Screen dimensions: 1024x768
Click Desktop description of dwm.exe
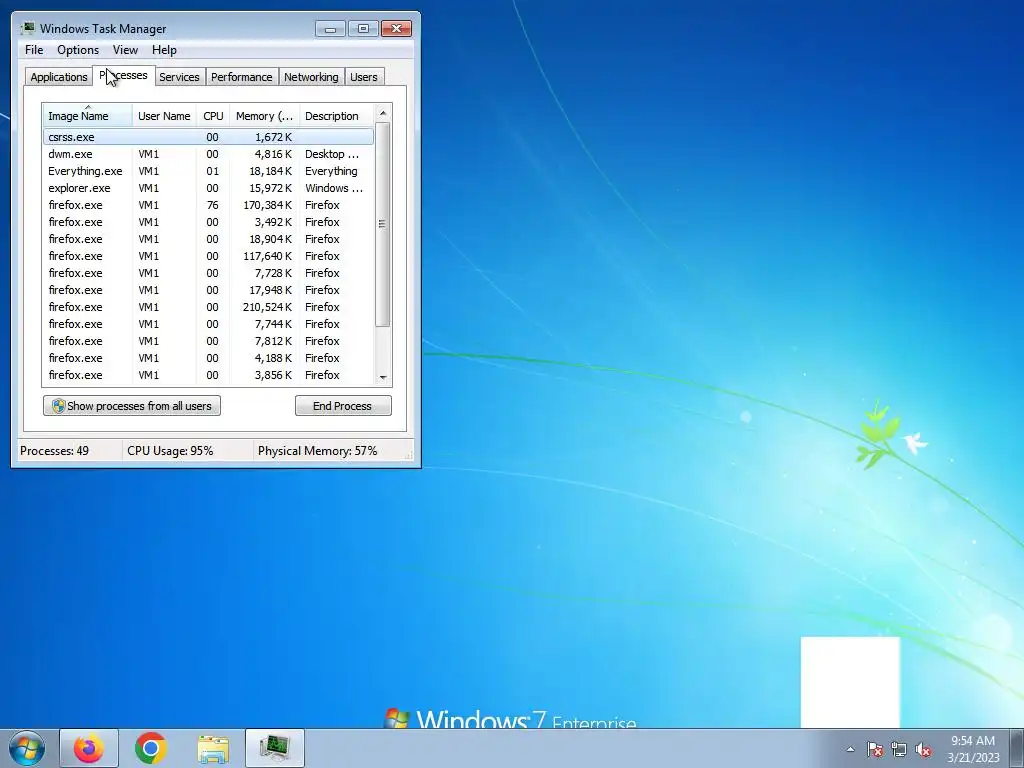(332, 154)
